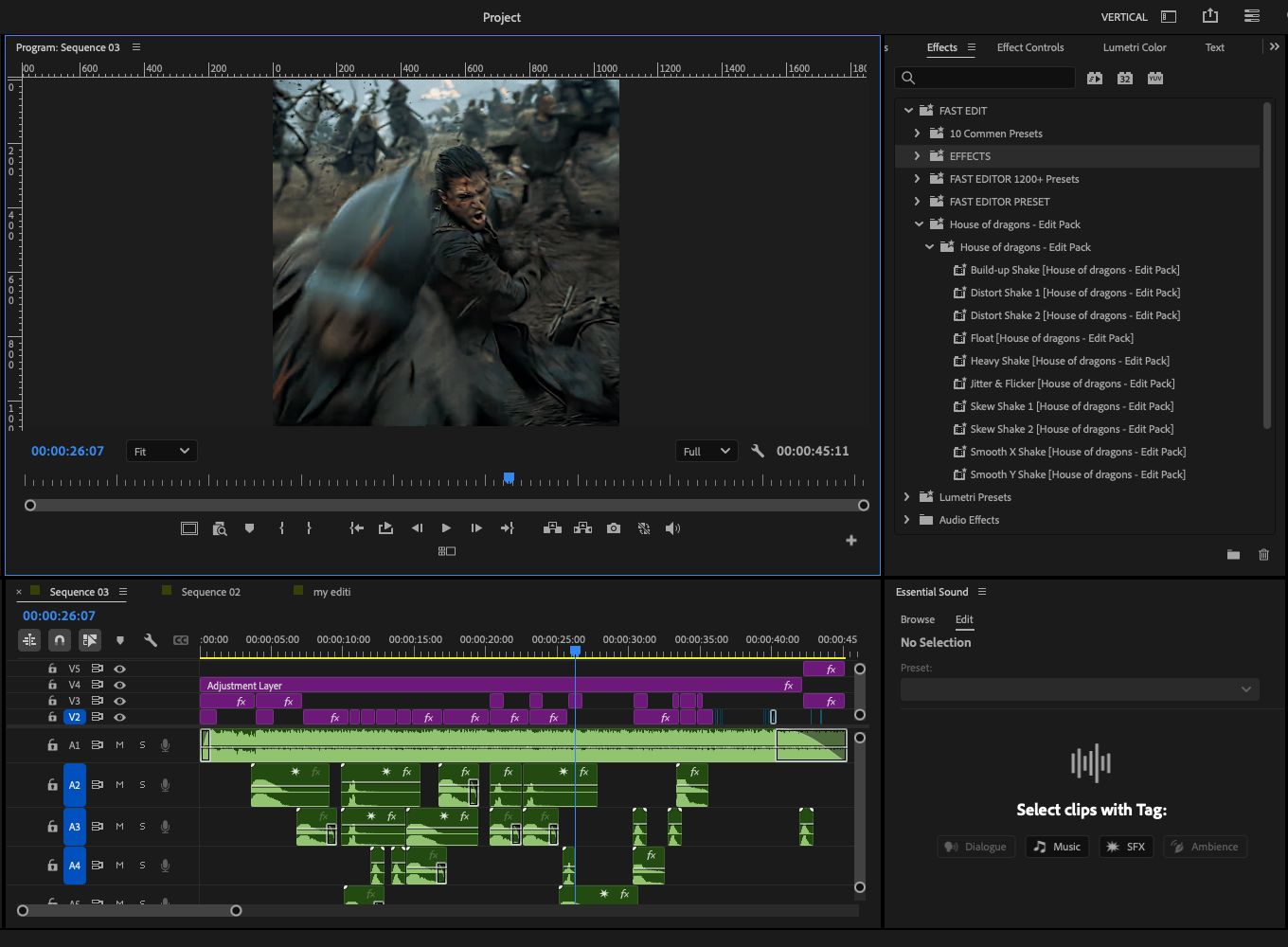The width and height of the screenshot is (1288, 947).
Task: Step back one frame
Action: (417, 528)
